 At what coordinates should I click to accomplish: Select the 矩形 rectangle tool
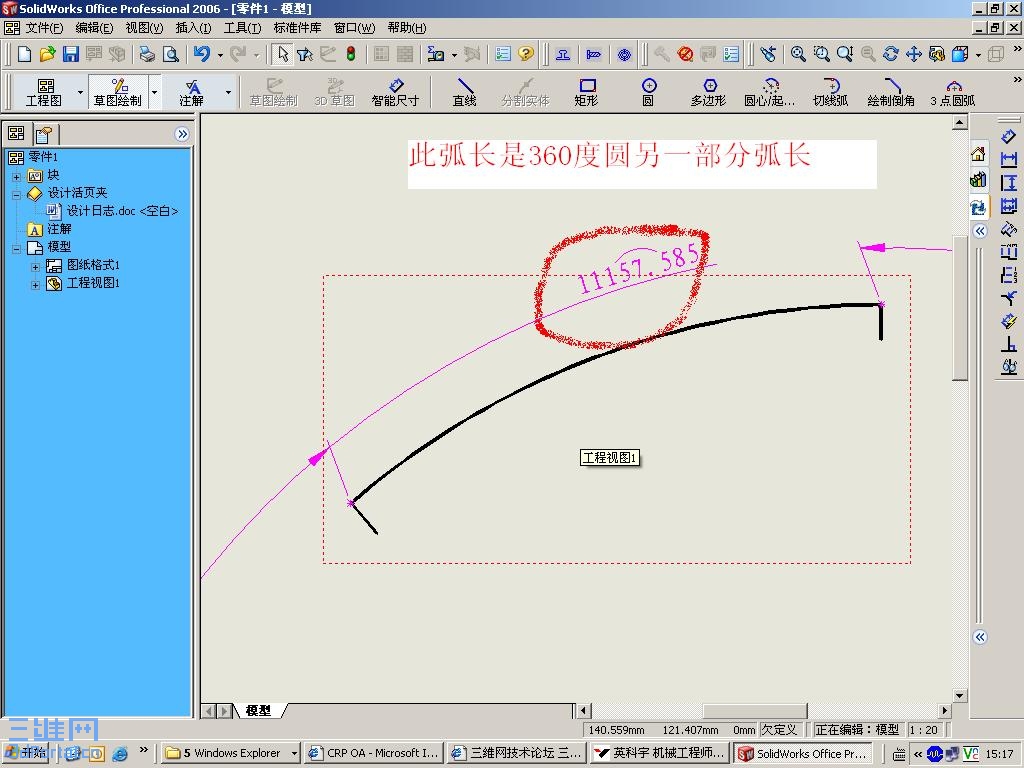586,93
